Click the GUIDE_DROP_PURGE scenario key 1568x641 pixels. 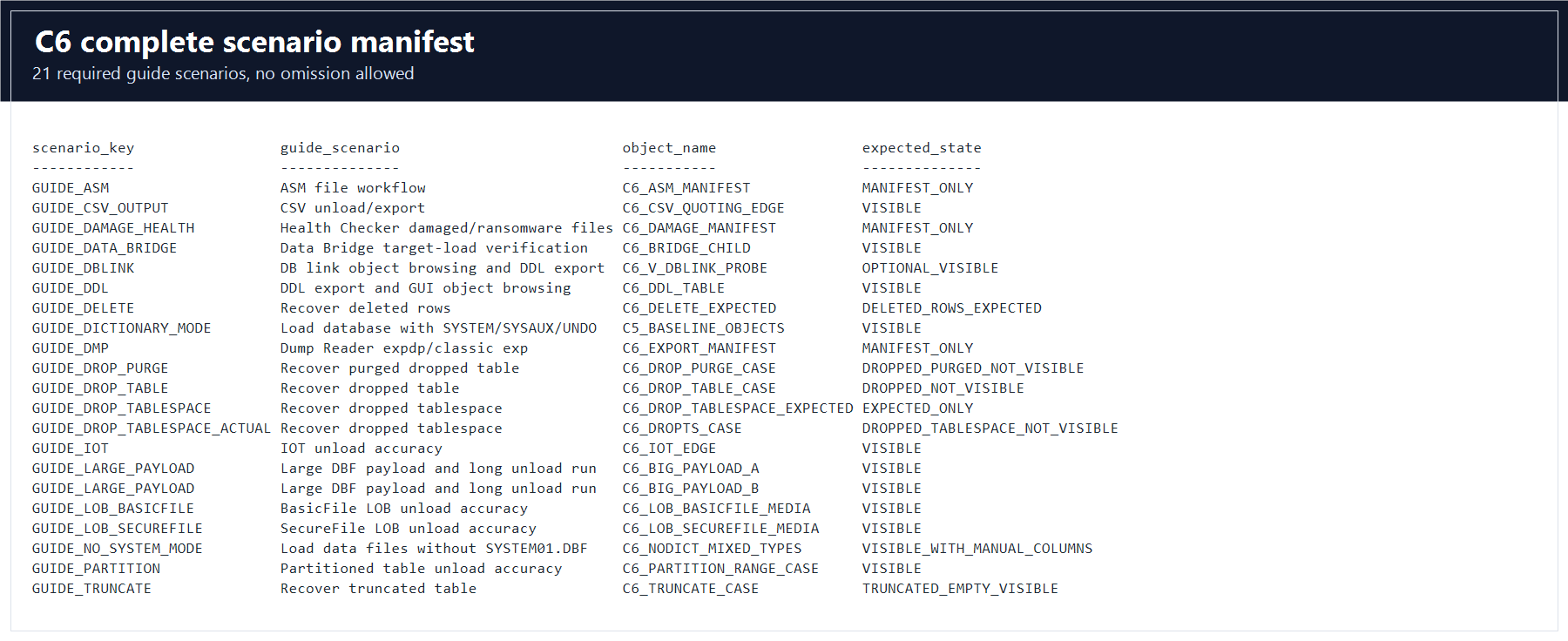coord(100,368)
